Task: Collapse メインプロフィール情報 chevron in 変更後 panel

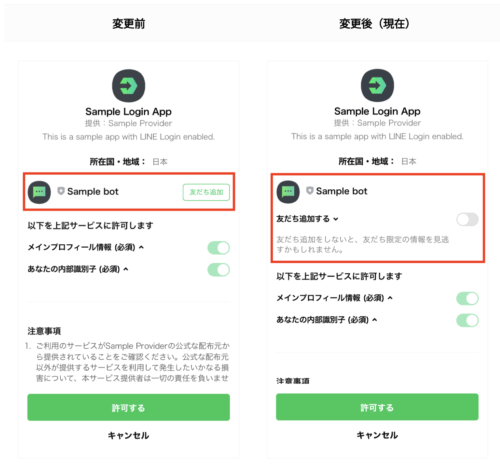Action: click(390, 298)
